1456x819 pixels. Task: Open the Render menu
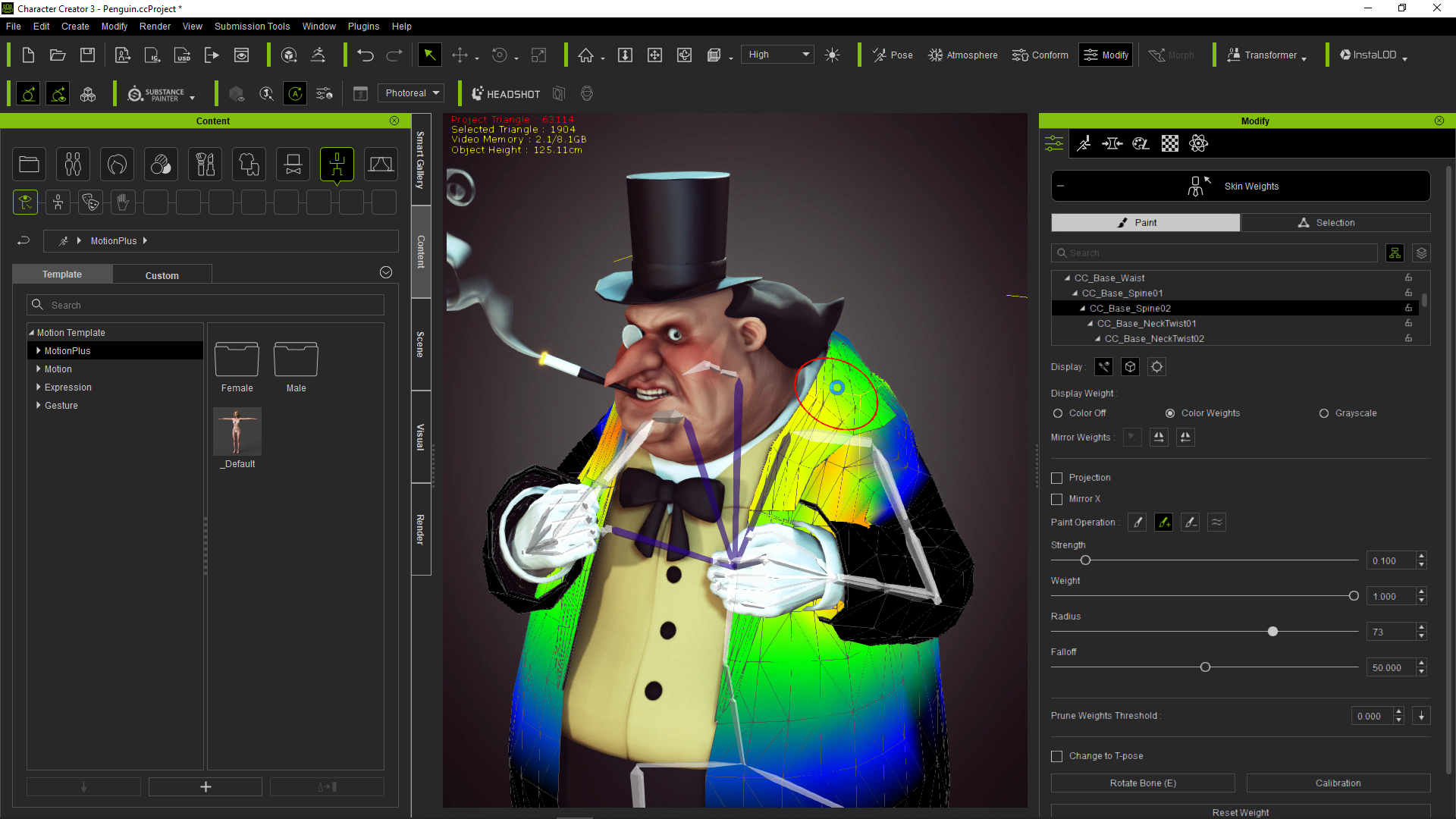click(155, 26)
